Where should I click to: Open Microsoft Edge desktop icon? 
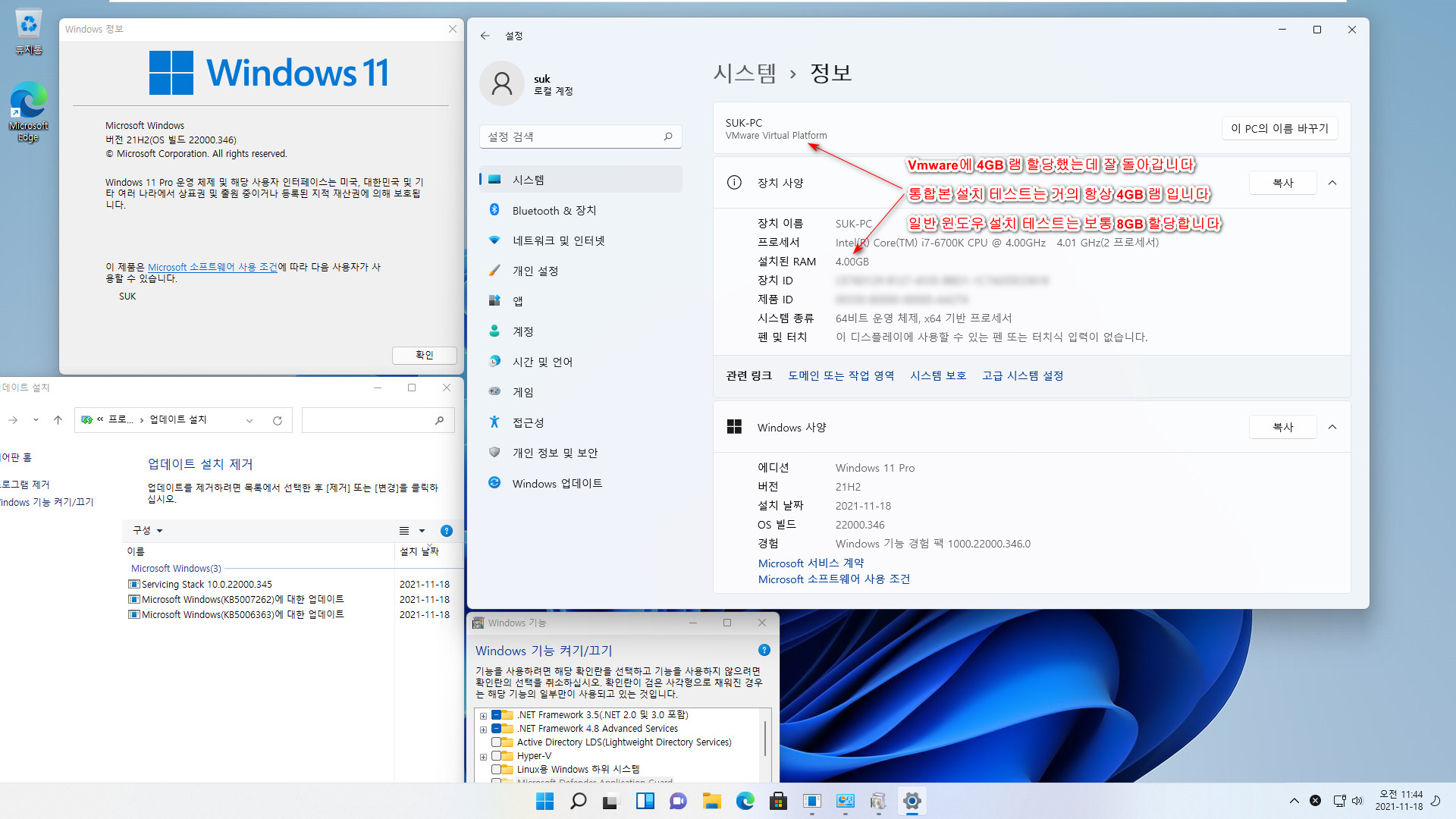(28, 111)
